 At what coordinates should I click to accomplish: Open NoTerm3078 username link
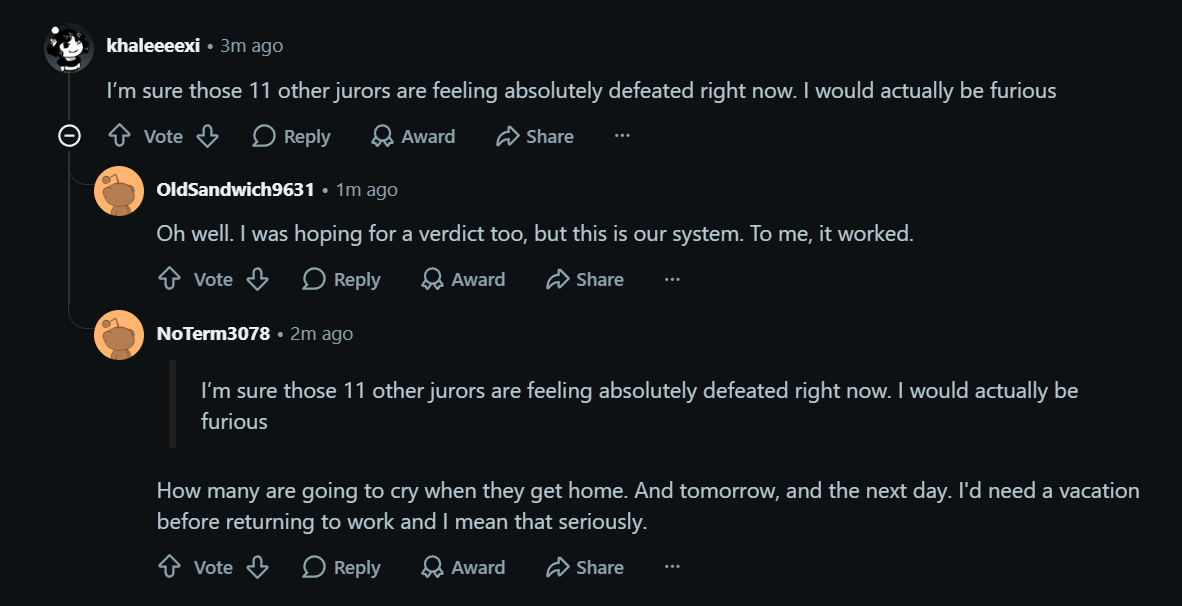tap(213, 334)
